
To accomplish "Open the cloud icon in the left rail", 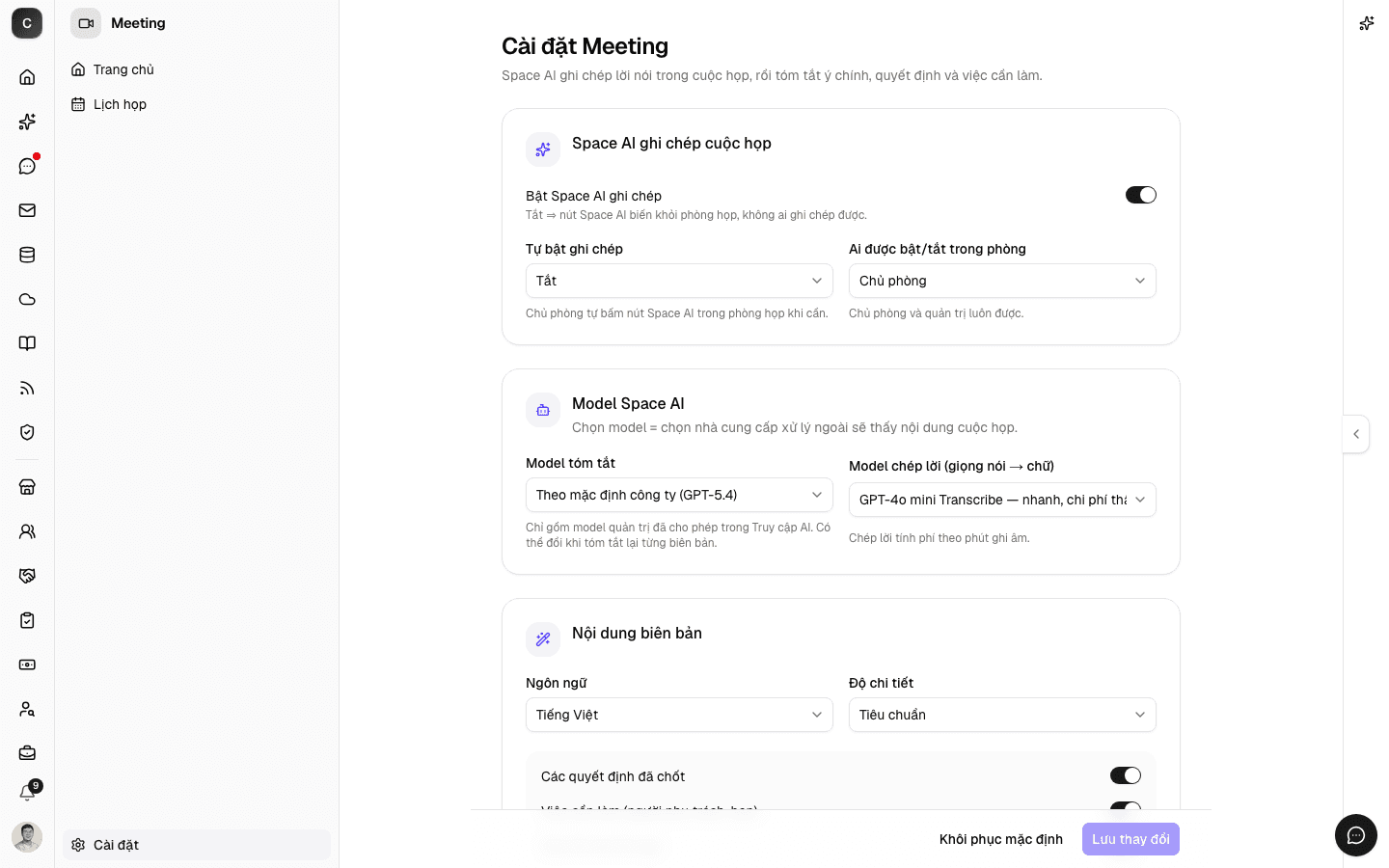I will tap(27, 299).
